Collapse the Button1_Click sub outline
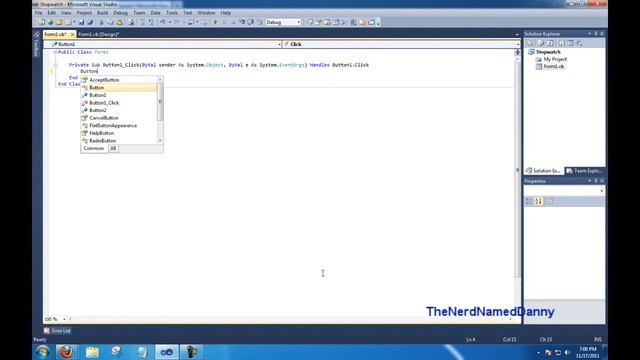Image resolution: width=640 pixels, height=360 pixels. (55, 65)
